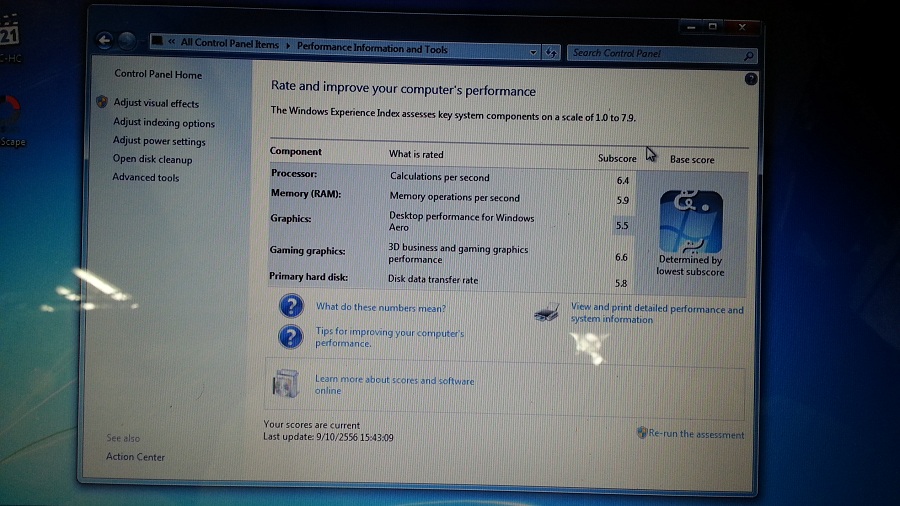Open Adjust indexing options
Image resolution: width=900 pixels, height=506 pixels.
click(x=164, y=122)
